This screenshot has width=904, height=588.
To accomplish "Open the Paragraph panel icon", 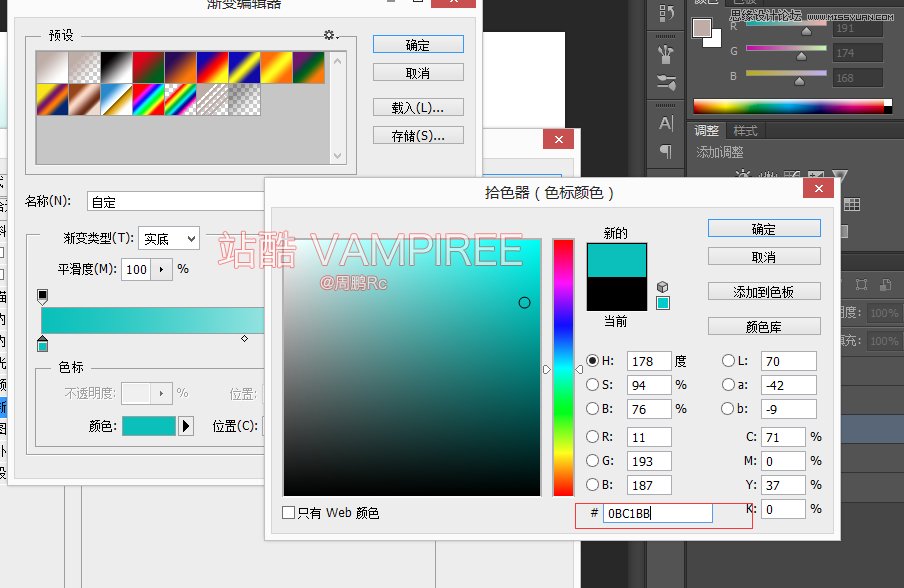I will 666,151.
